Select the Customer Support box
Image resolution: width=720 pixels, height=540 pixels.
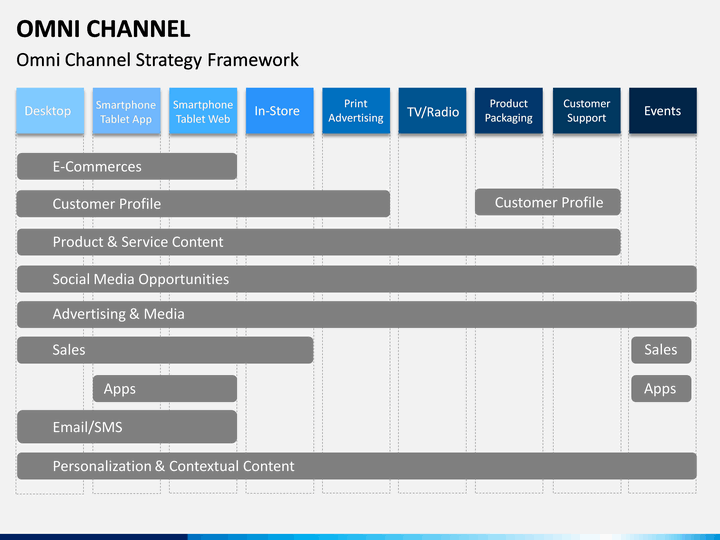586,111
